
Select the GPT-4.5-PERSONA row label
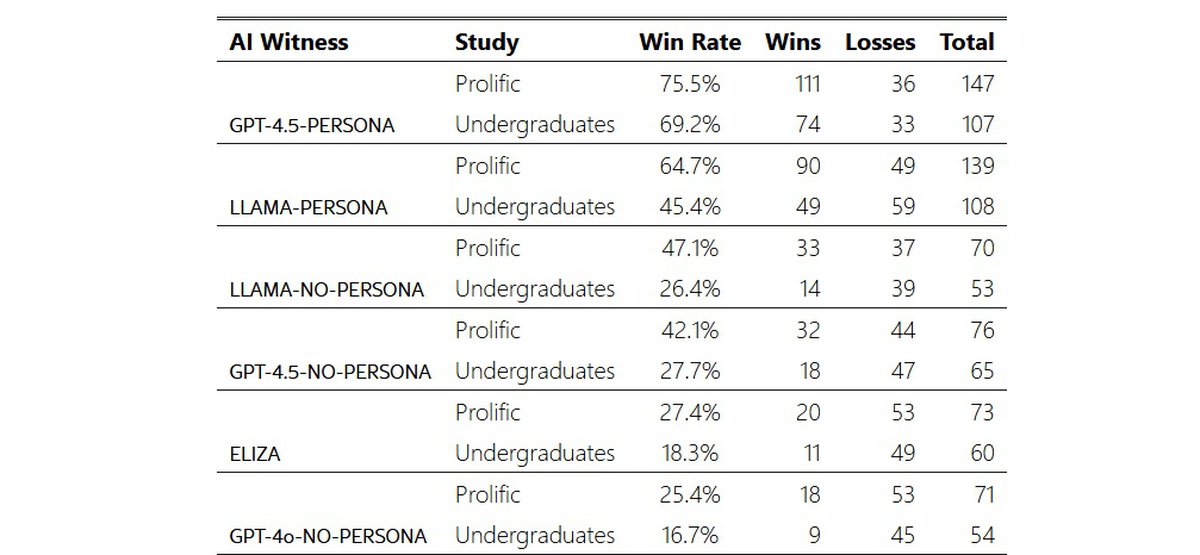tap(312, 126)
